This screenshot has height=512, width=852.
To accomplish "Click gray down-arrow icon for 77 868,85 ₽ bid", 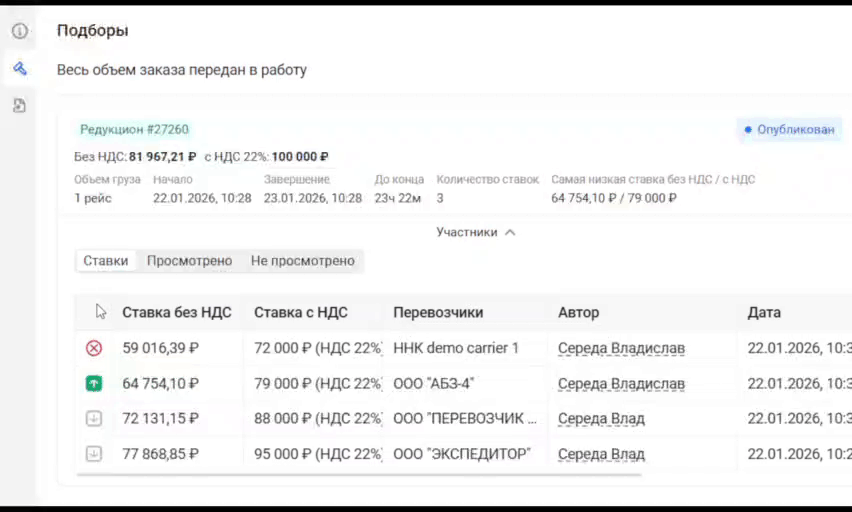I will (94, 453).
